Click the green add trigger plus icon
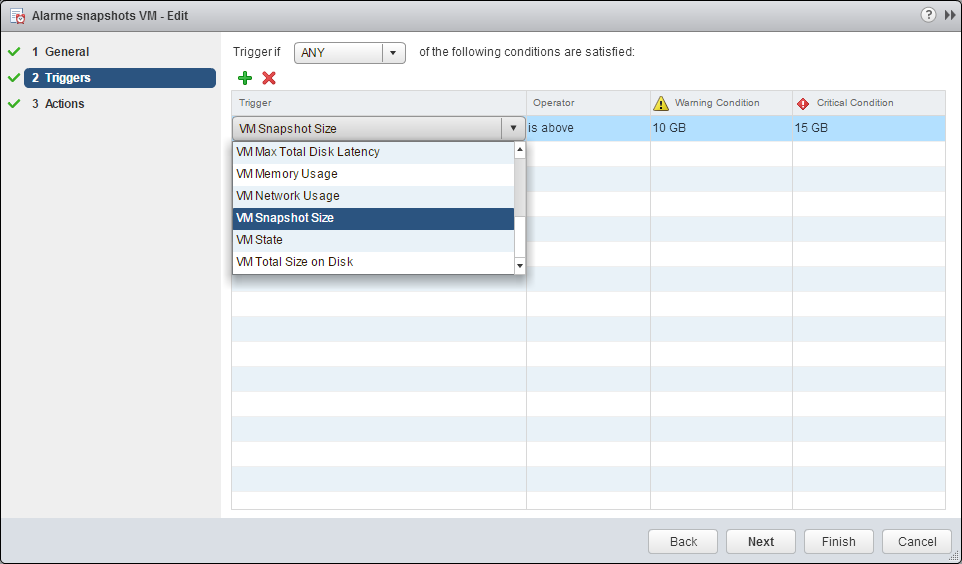The height and width of the screenshot is (564, 962). 245,78
